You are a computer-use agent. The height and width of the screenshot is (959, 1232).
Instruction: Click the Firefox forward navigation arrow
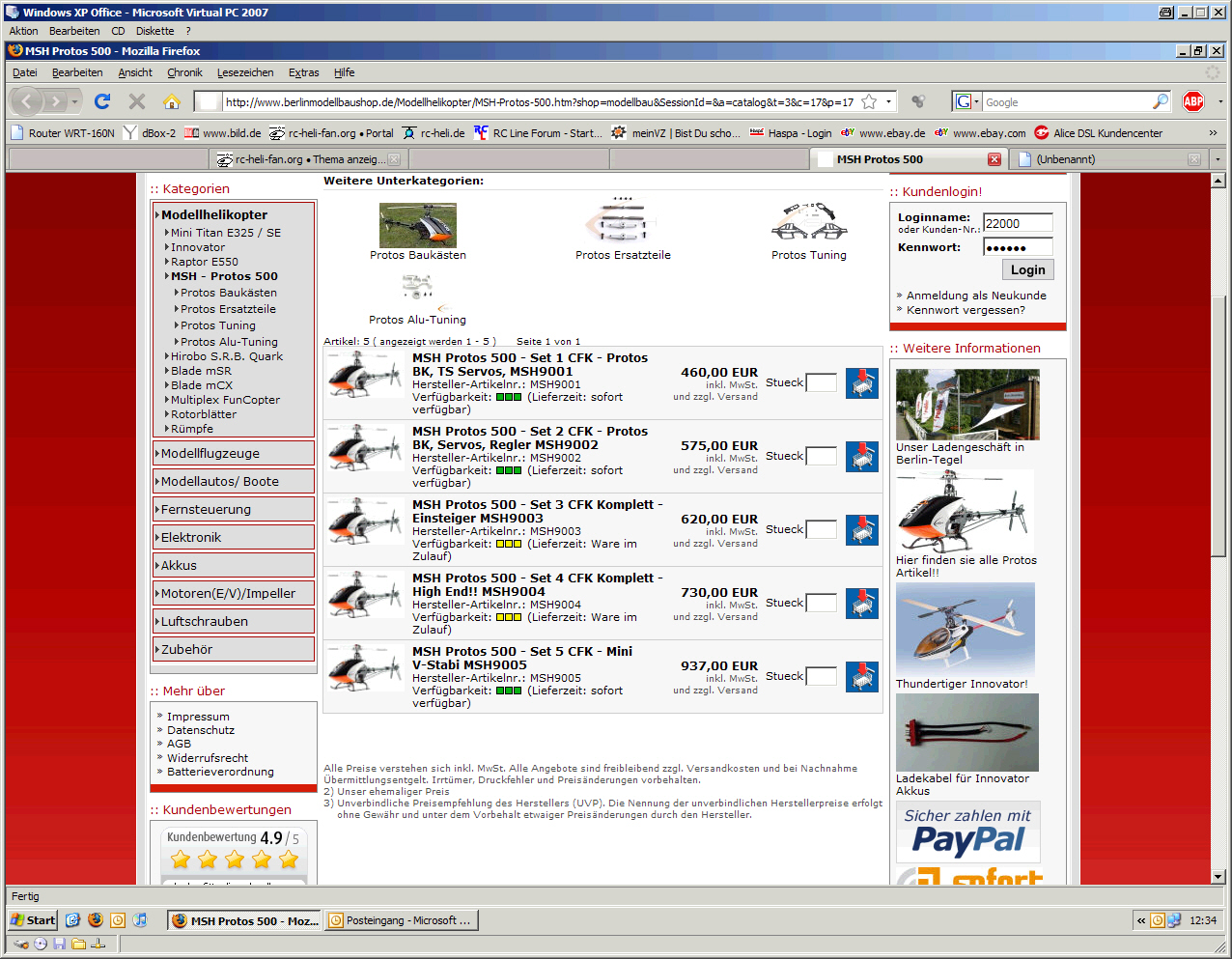[x=55, y=101]
